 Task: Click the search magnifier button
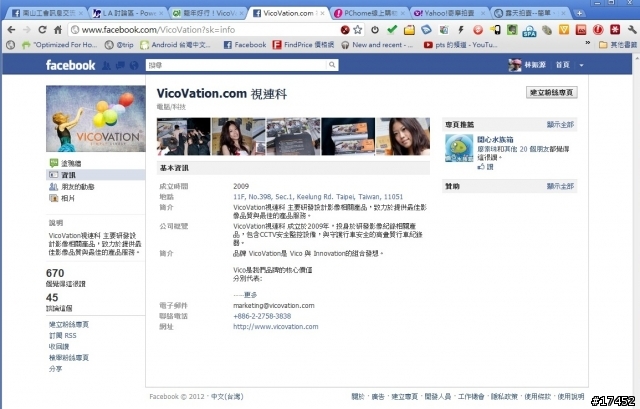(332, 65)
